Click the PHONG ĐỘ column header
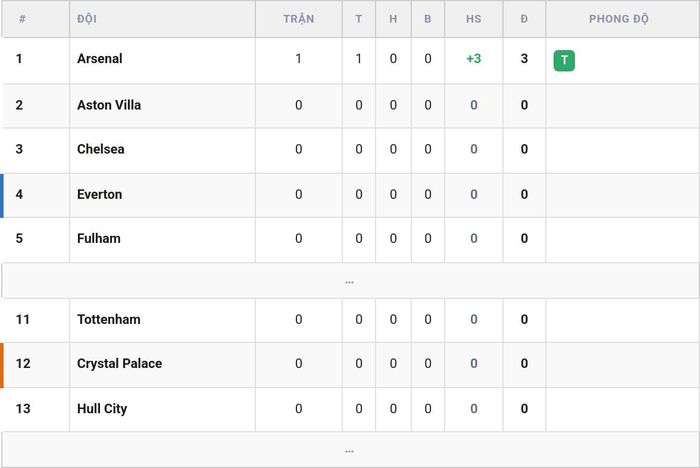This screenshot has height=468, width=700. pos(619,19)
